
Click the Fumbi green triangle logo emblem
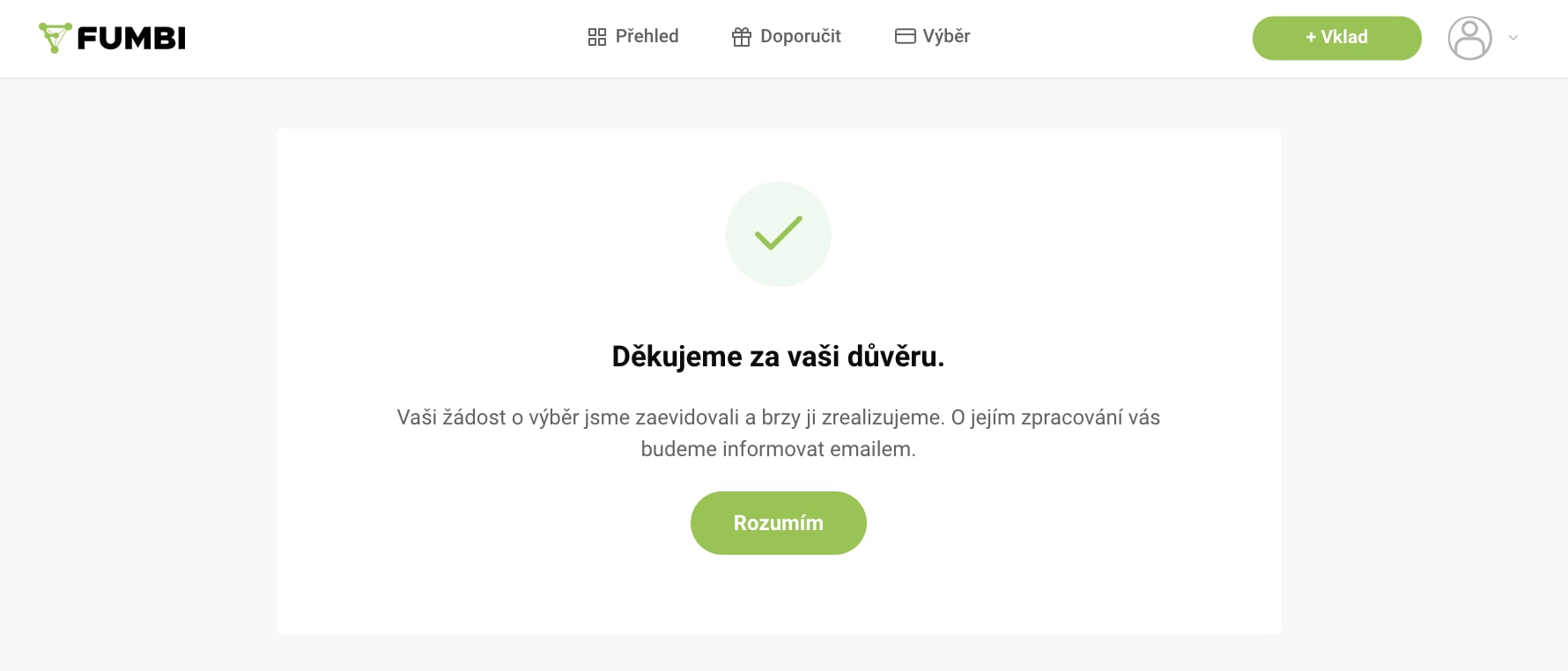point(55,37)
